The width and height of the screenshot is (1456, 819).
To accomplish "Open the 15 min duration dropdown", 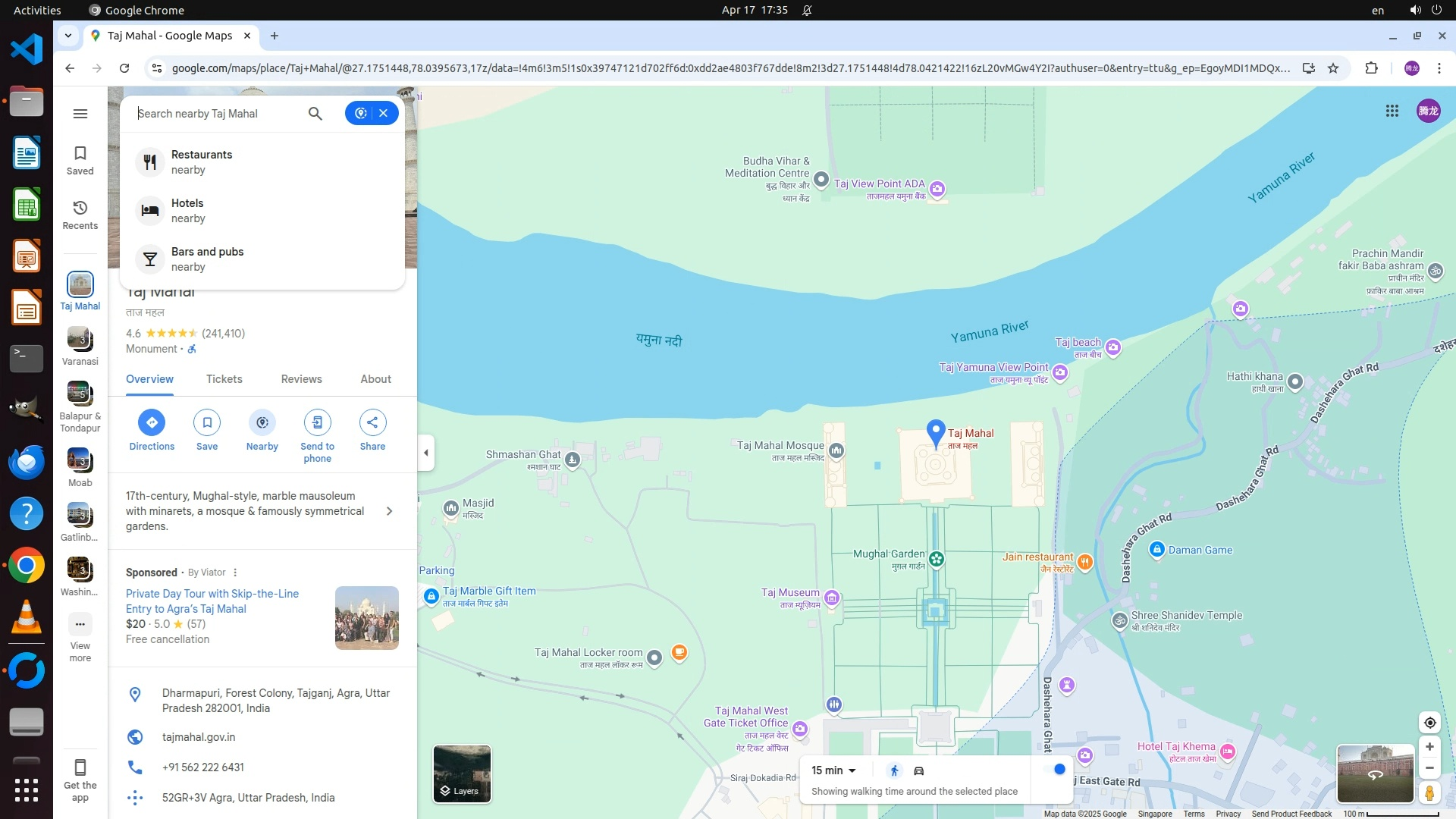I will (x=833, y=770).
